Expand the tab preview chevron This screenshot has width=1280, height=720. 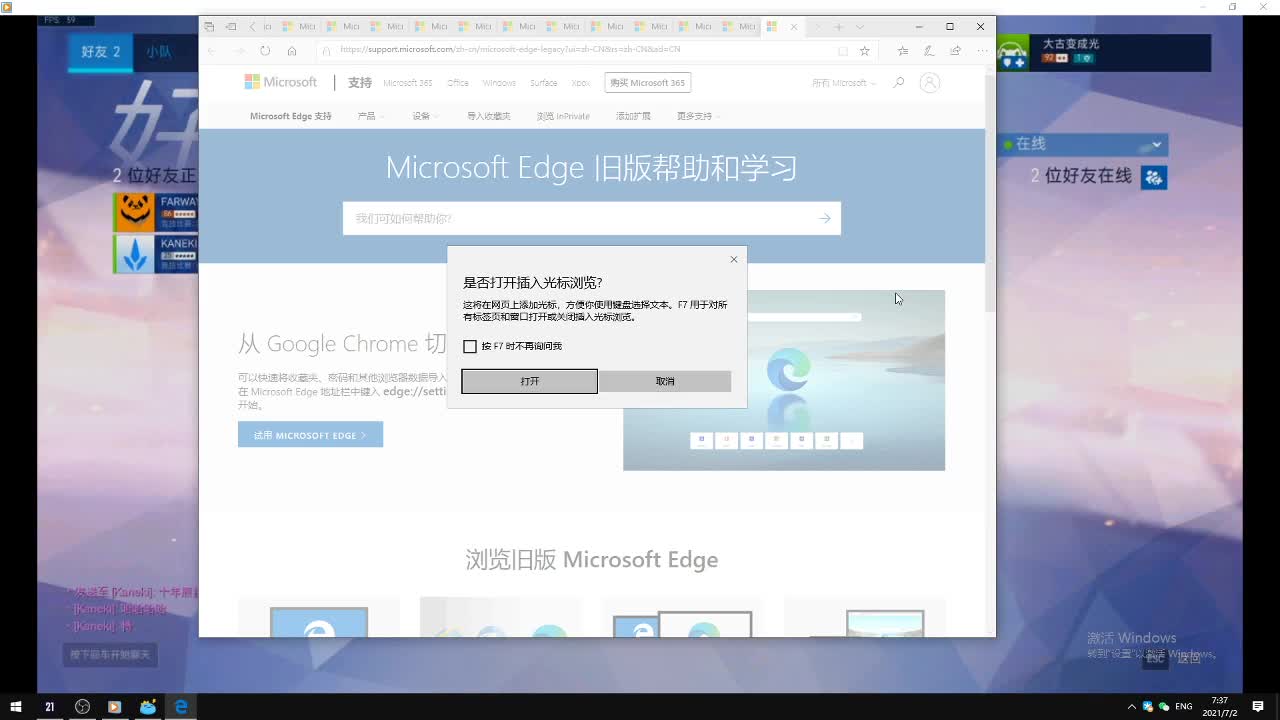[x=860, y=27]
